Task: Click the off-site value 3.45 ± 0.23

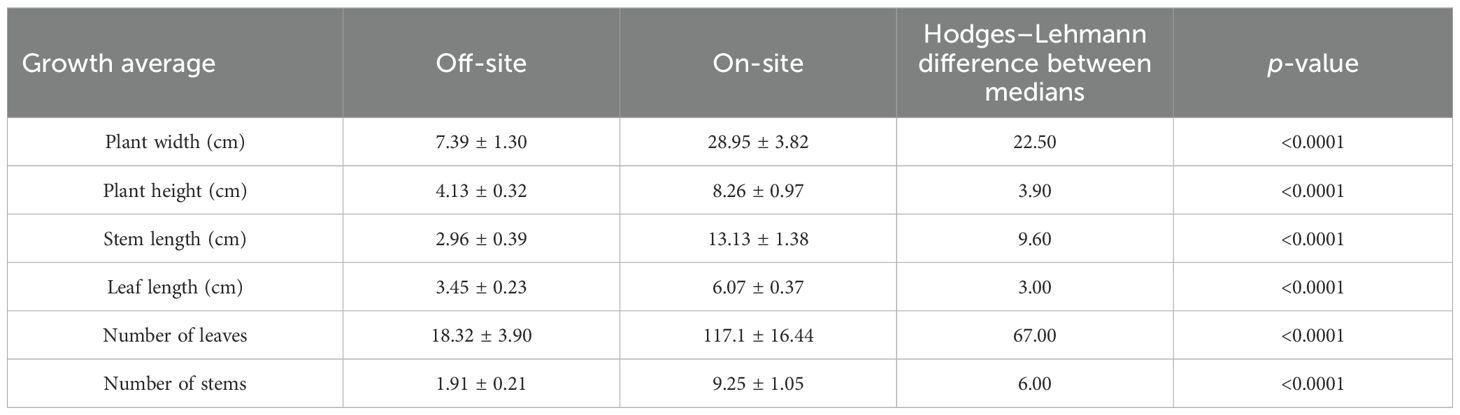Action: click(x=481, y=287)
